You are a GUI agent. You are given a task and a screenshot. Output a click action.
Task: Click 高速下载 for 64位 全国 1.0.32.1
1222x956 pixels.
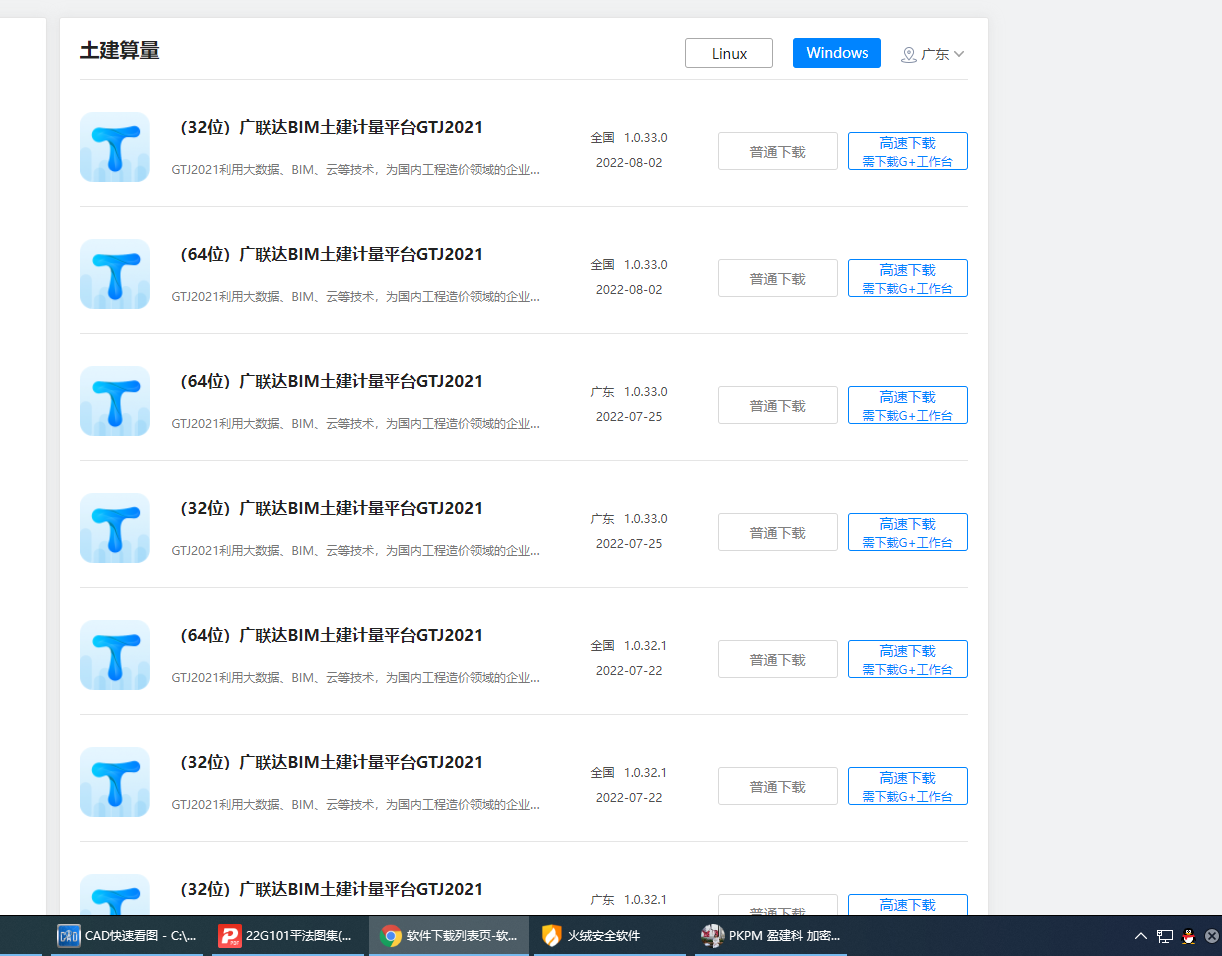click(908, 659)
